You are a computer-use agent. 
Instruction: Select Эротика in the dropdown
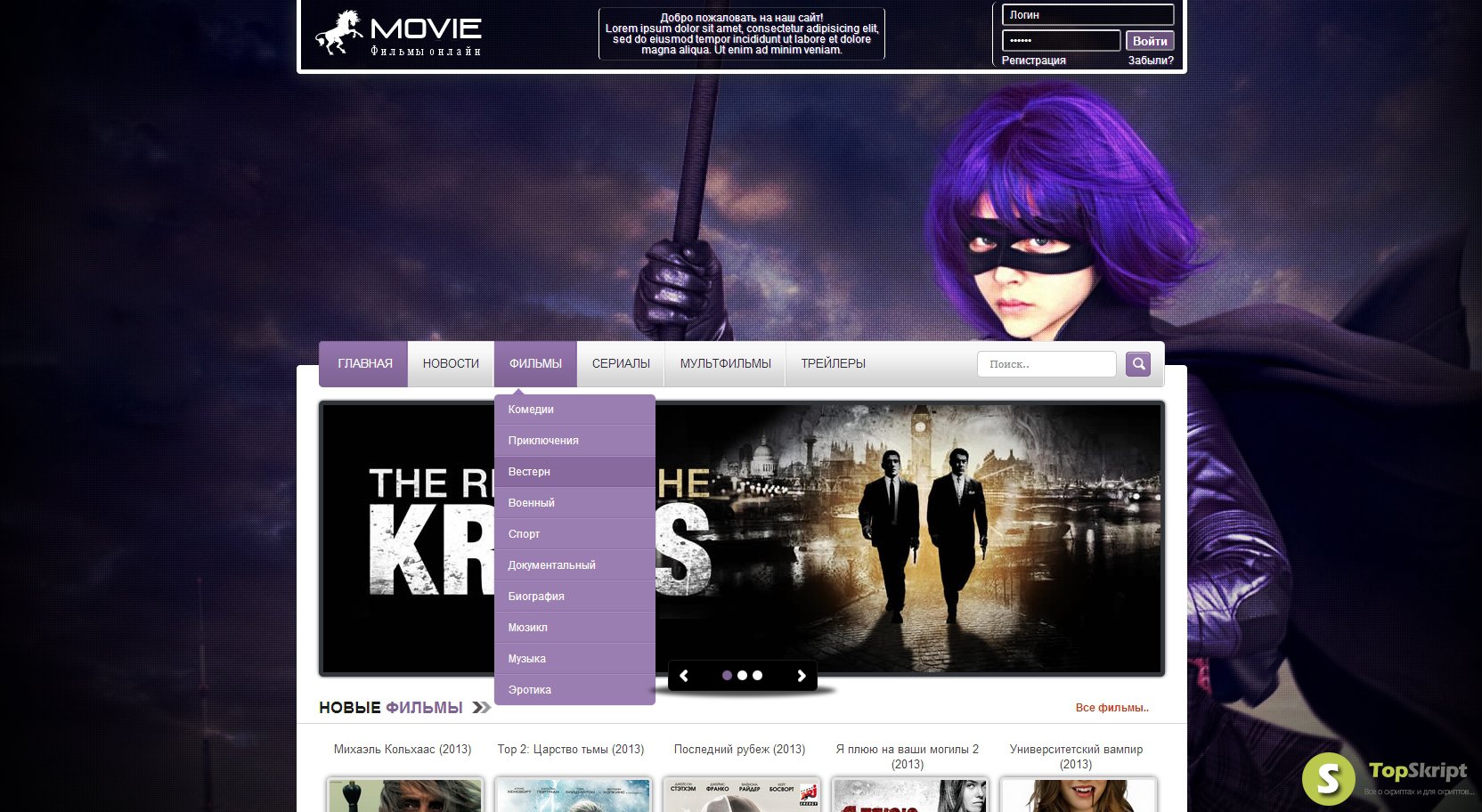coord(574,690)
